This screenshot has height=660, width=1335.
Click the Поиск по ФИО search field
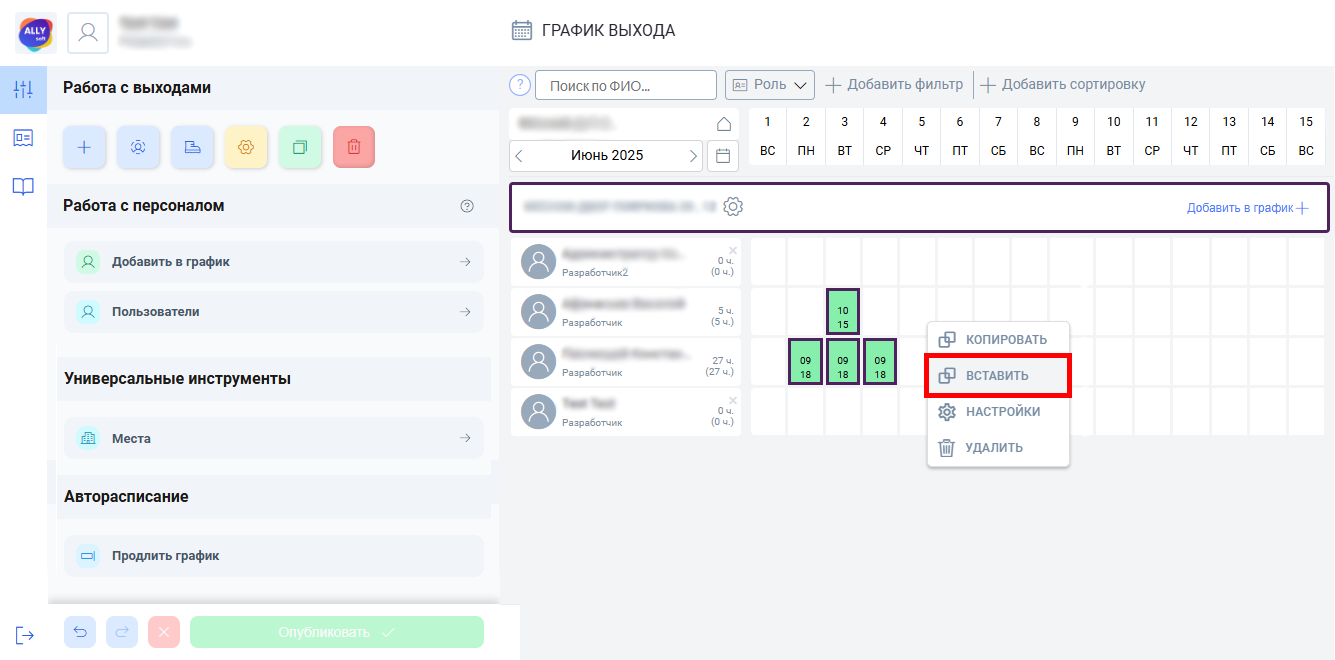tap(626, 85)
